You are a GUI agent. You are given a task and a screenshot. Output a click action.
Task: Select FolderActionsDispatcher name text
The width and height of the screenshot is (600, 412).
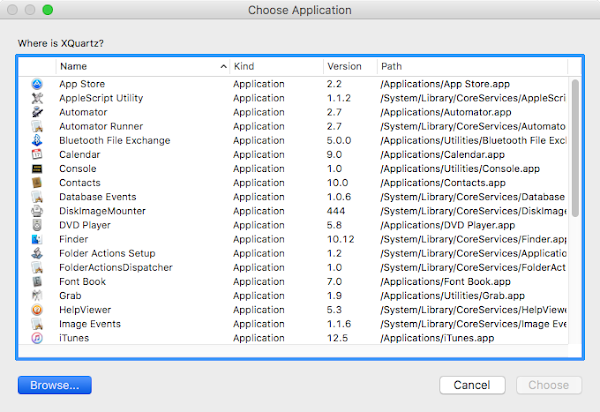tap(116, 267)
